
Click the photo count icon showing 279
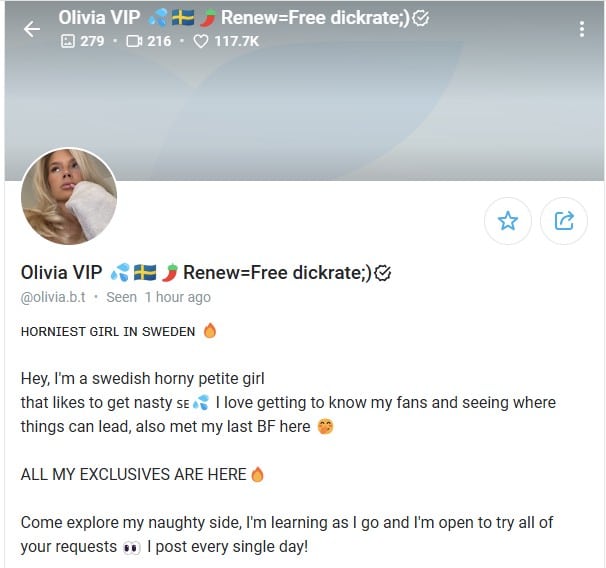[x=68, y=41]
